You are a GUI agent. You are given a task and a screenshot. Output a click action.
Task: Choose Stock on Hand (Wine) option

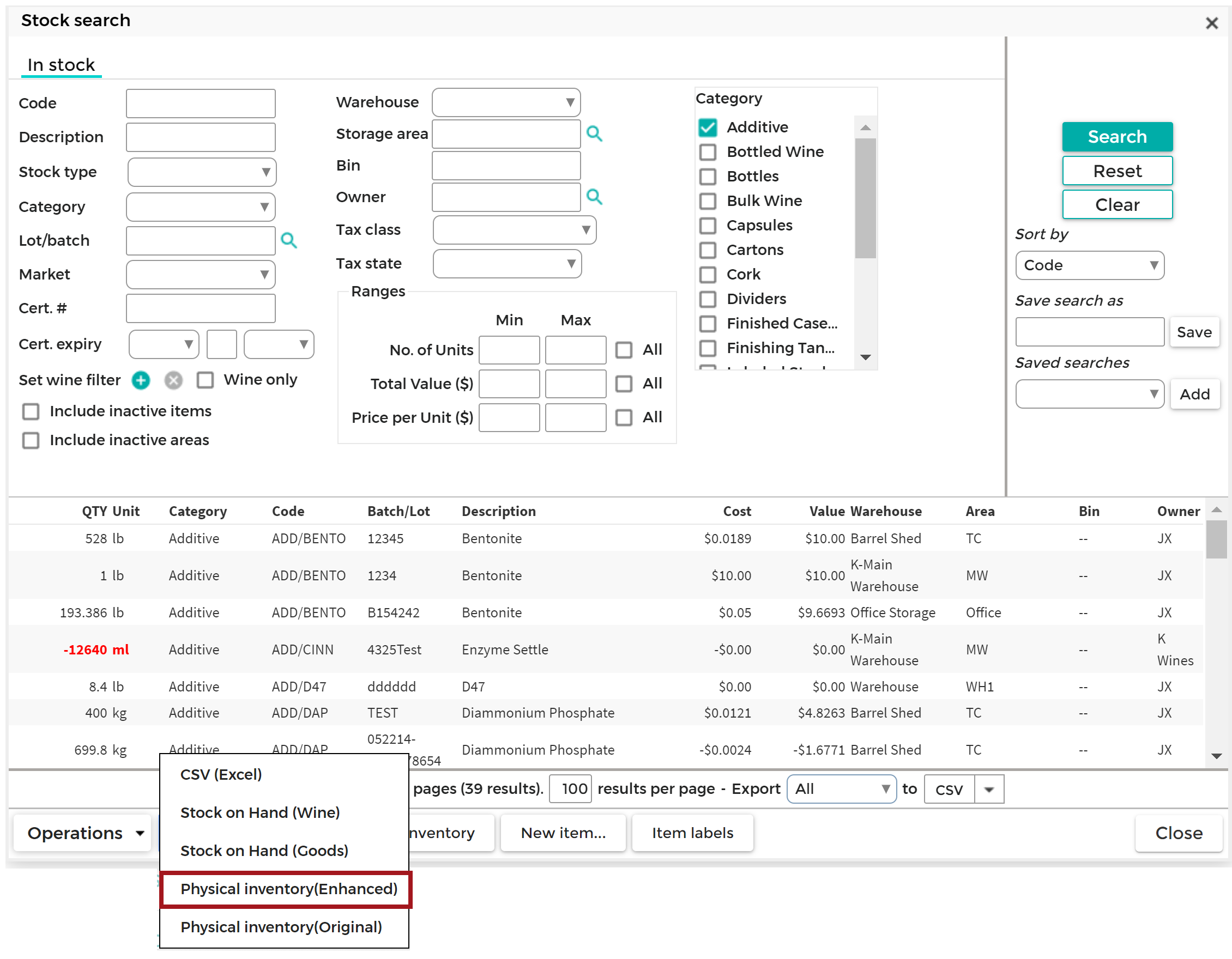pyautogui.click(x=260, y=813)
